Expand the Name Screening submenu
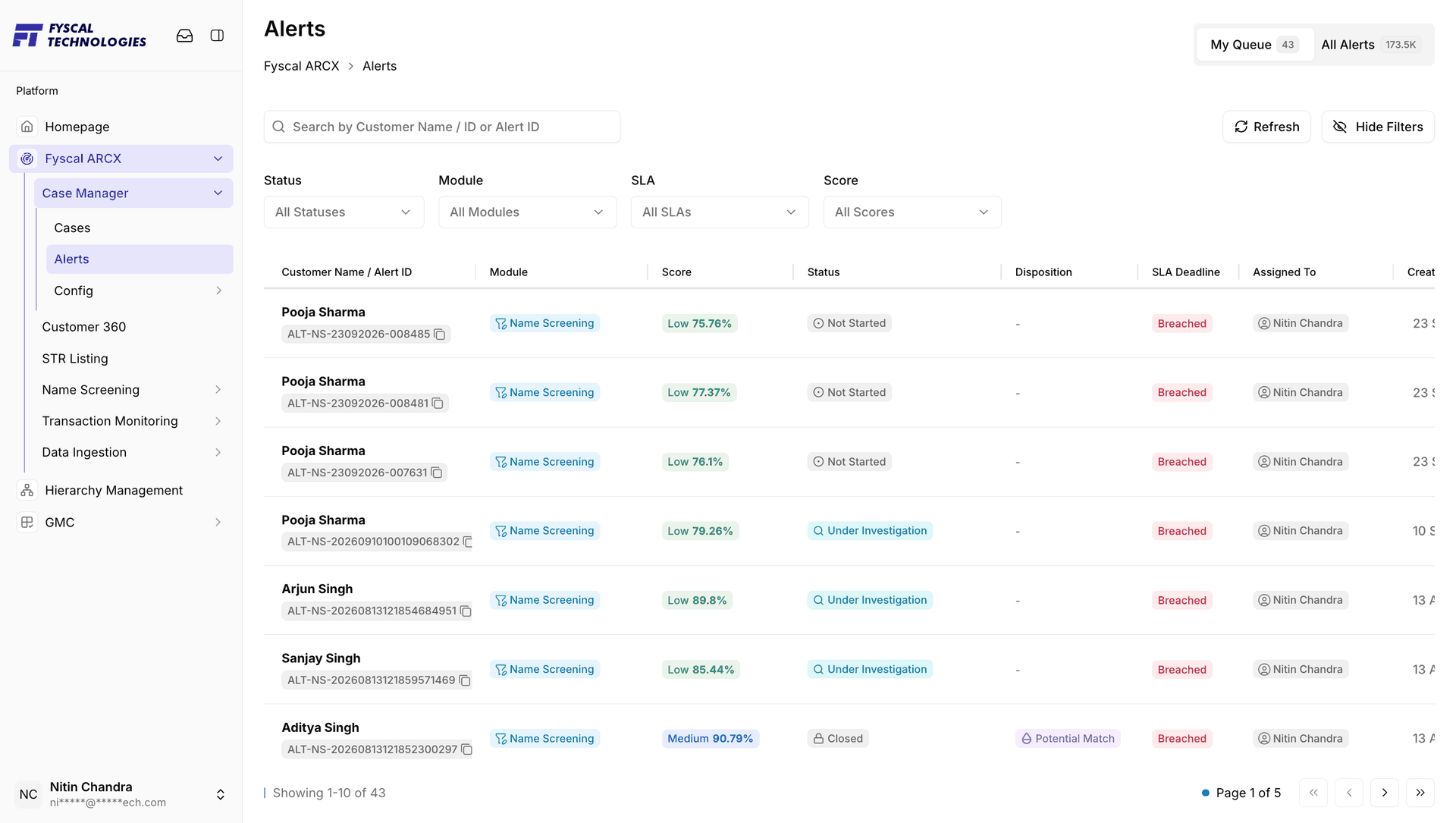1456x823 pixels. click(x=218, y=390)
